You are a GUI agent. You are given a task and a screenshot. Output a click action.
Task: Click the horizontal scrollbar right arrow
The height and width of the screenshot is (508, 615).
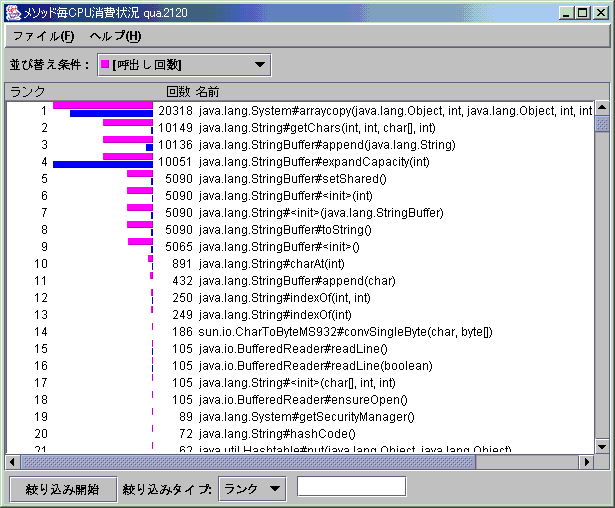pos(586,462)
